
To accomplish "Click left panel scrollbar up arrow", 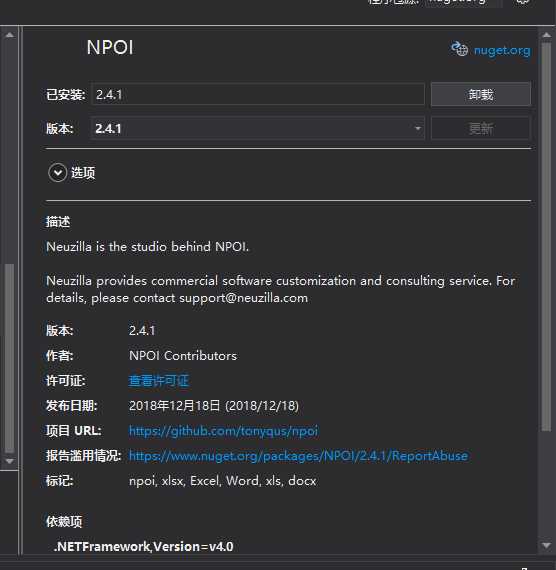I will pos(10,35).
